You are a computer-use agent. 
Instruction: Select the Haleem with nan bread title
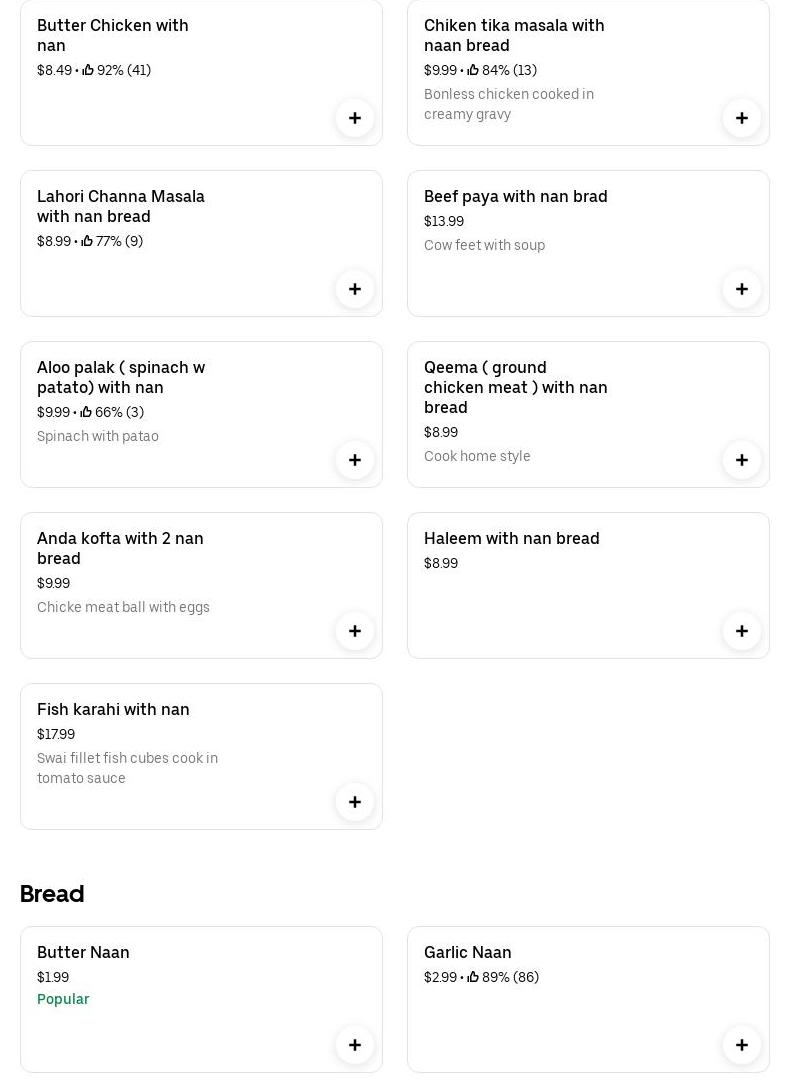tap(511, 538)
